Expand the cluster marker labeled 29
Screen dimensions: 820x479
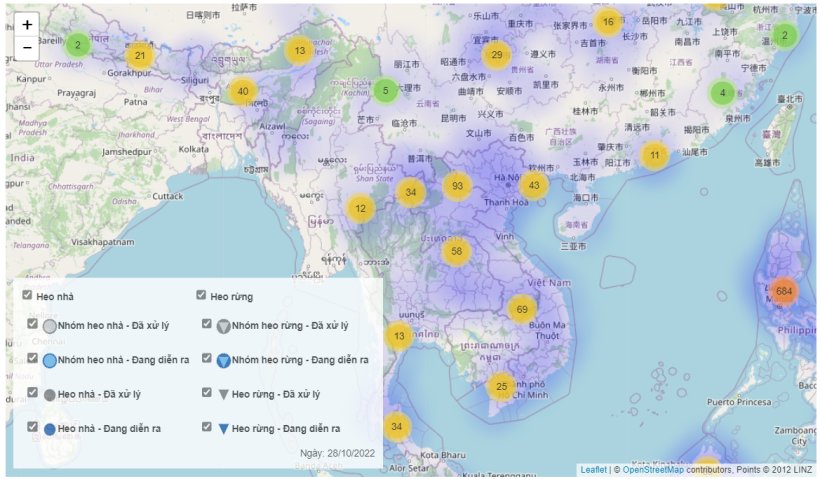(x=496, y=55)
